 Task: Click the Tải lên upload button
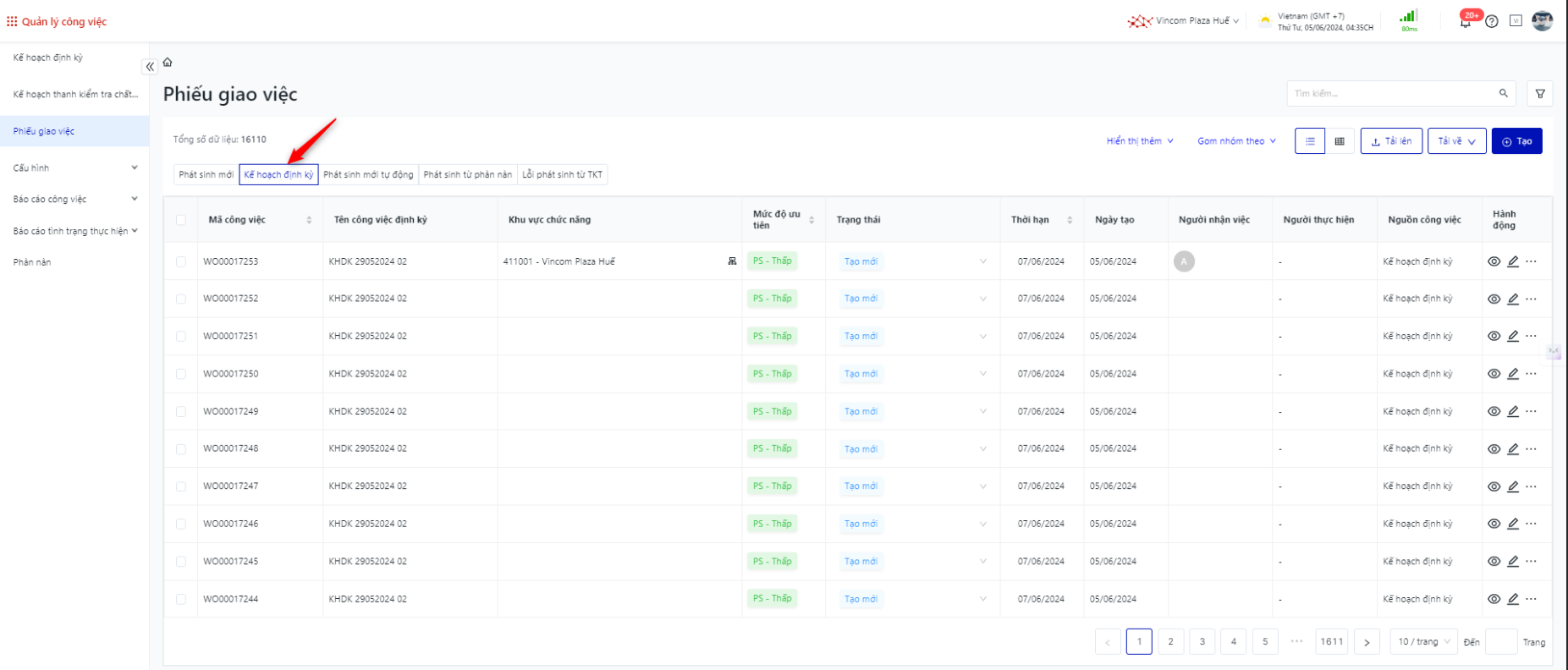[1391, 141]
